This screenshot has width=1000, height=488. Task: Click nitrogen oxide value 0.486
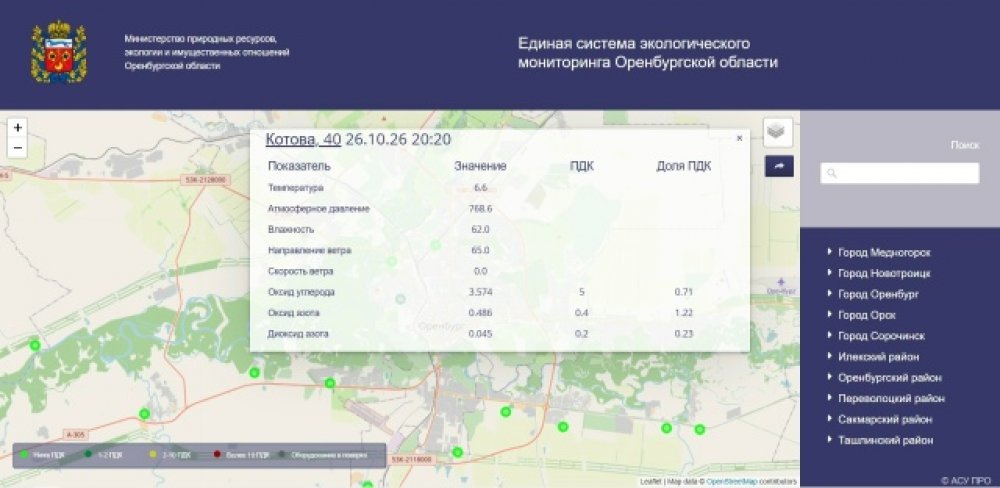pyautogui.click(x=480, y=313)
